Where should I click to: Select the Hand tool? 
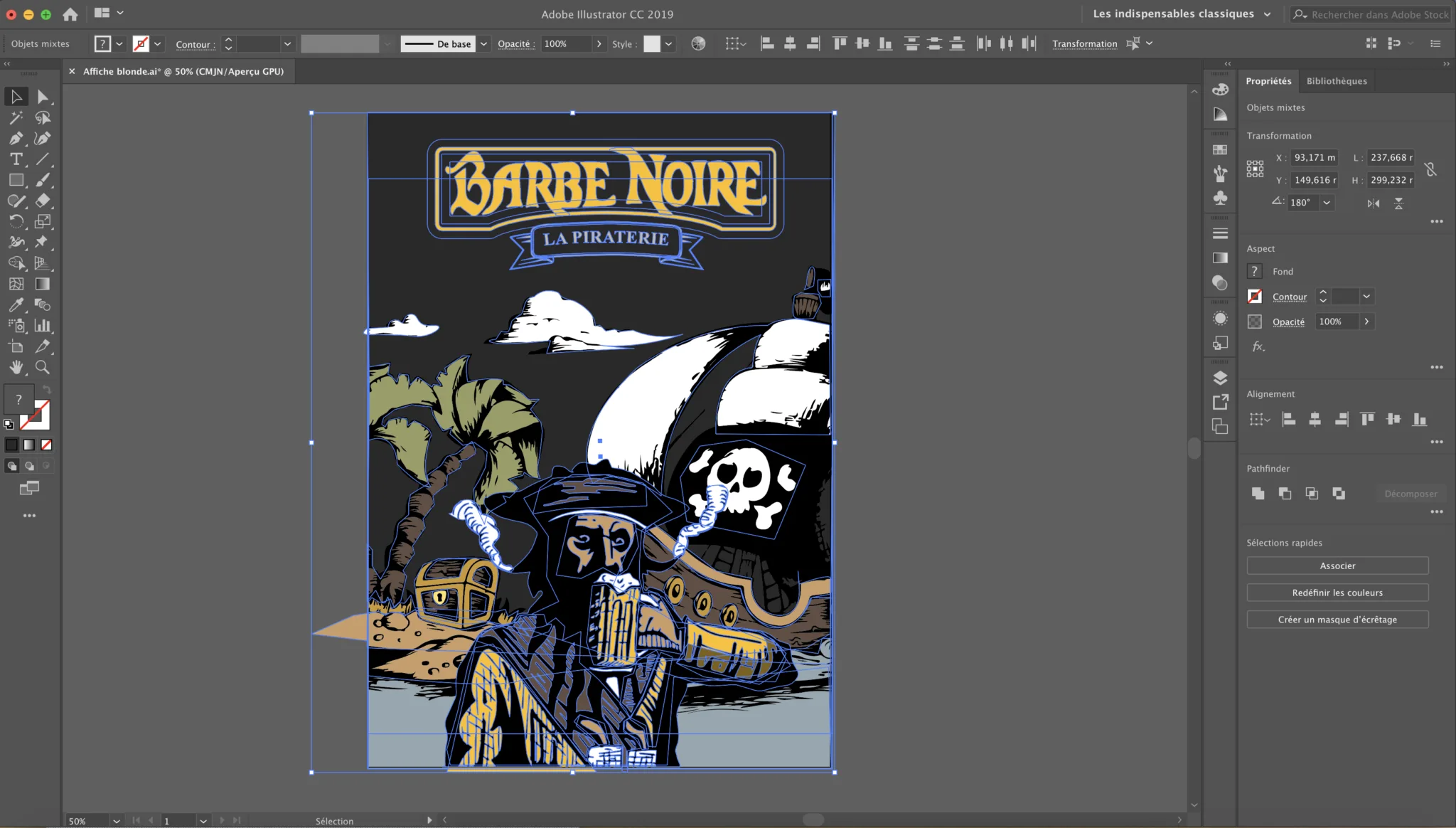(x=16, y=367)
